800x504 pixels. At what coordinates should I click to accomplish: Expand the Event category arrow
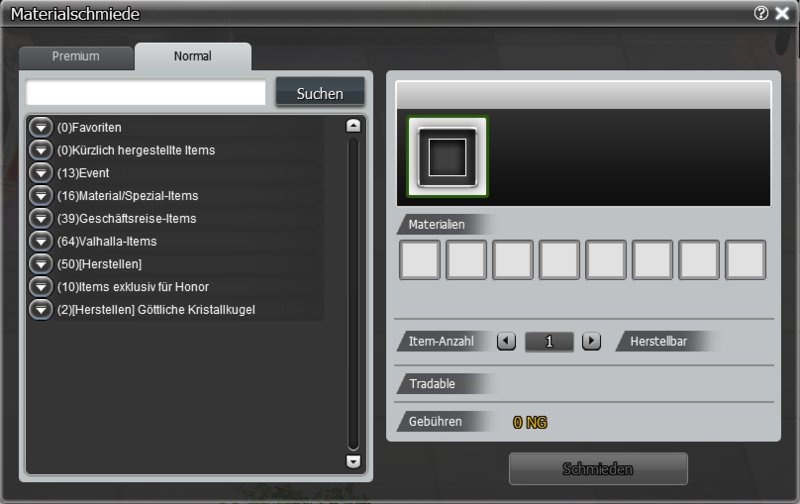click(x=40, y=173)
